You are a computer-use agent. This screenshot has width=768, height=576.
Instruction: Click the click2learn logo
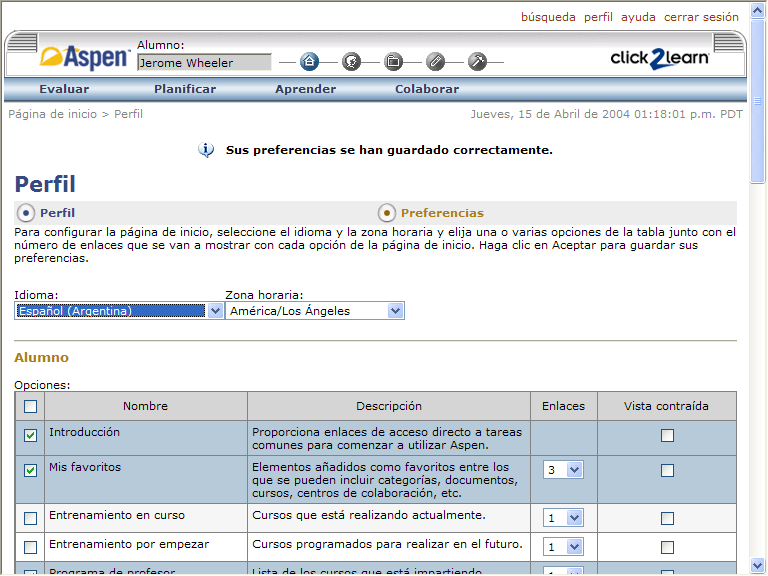(660, 58)
